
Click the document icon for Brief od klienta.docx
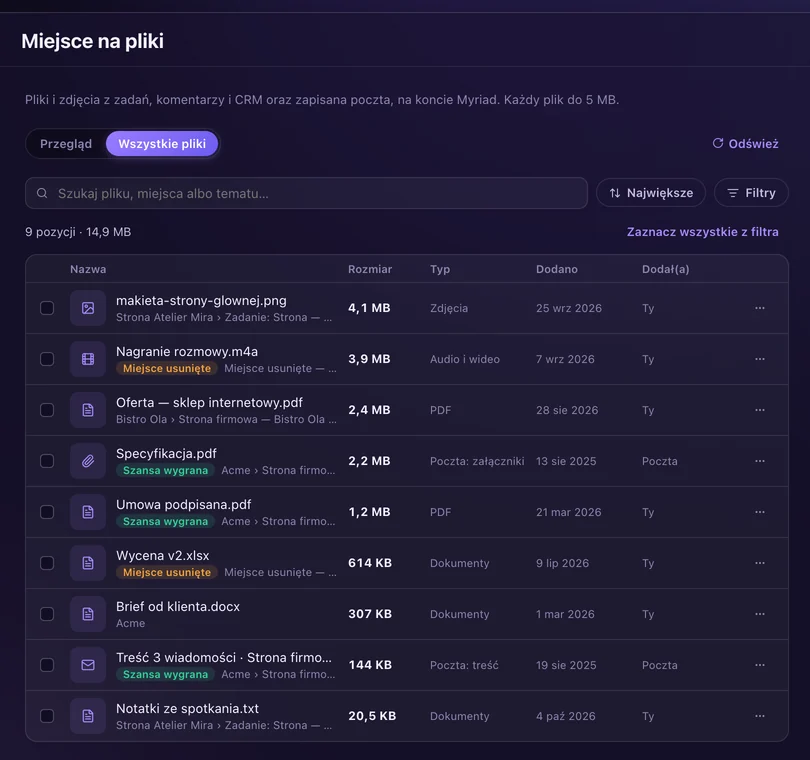(88, 614)
